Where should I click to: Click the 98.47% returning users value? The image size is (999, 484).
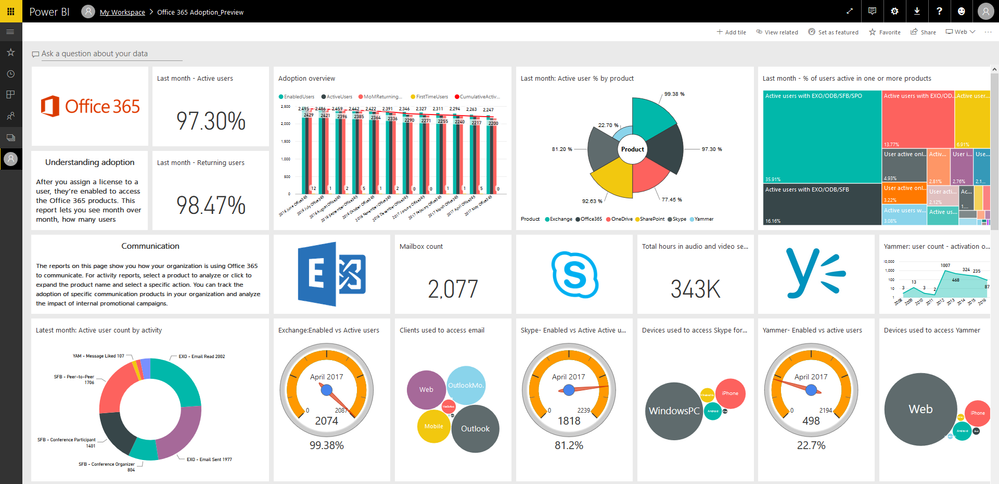[x=210, y=204]
